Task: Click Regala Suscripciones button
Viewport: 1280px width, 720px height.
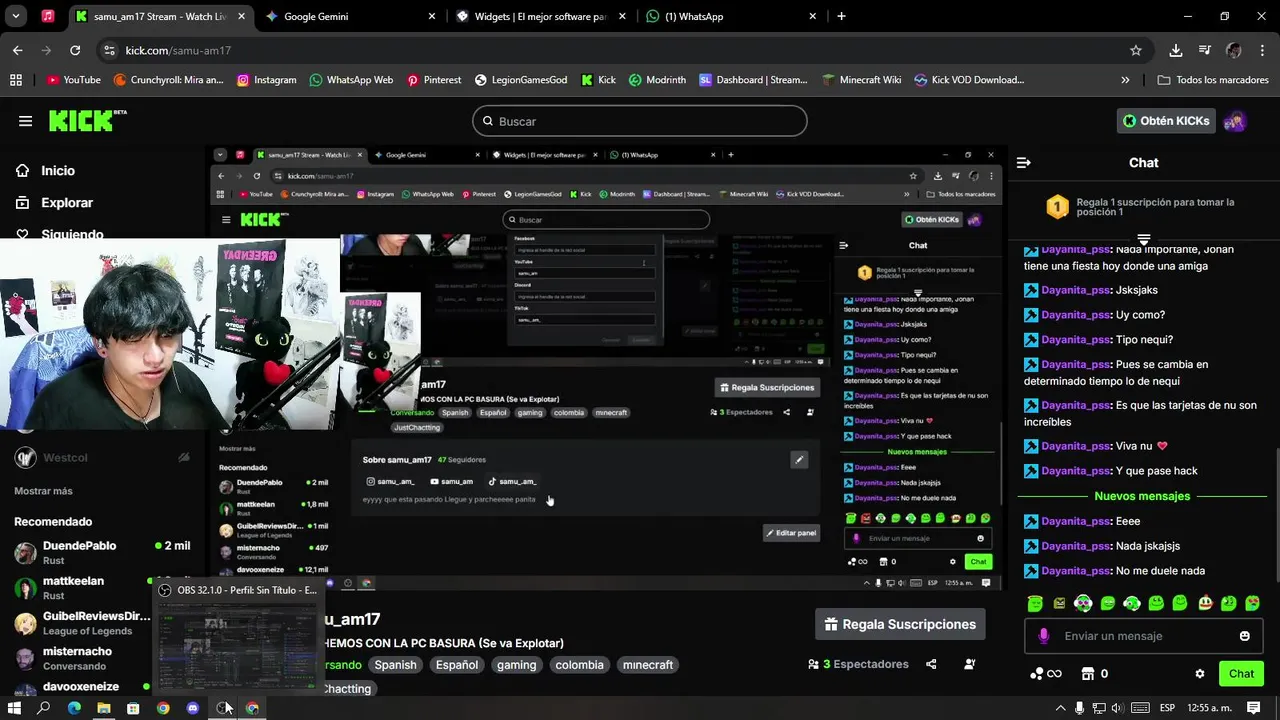Action: (900, 624)
